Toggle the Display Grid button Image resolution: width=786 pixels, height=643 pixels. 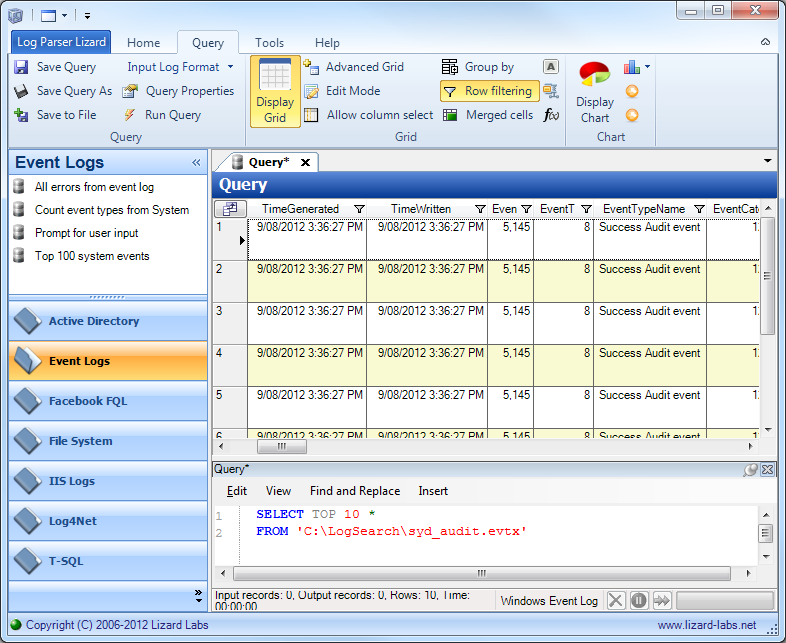pyautogui.click(x=275, y=91)
